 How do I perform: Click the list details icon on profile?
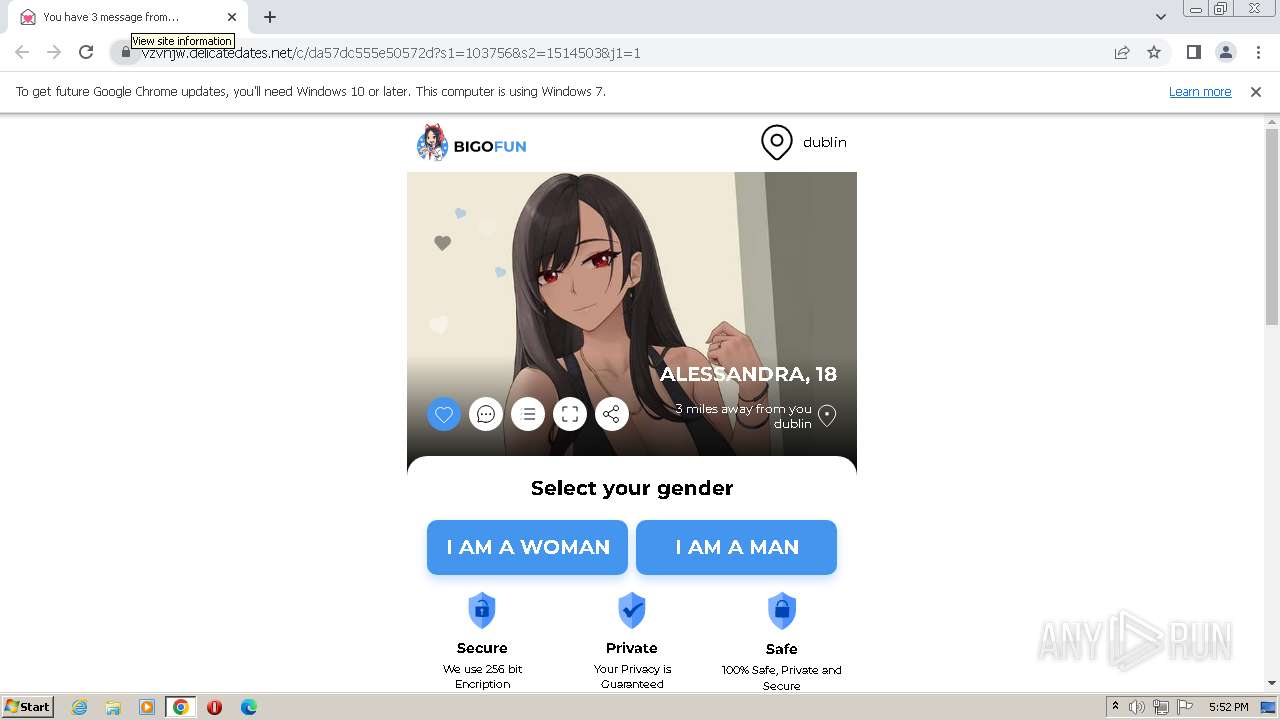click(528, 414)
